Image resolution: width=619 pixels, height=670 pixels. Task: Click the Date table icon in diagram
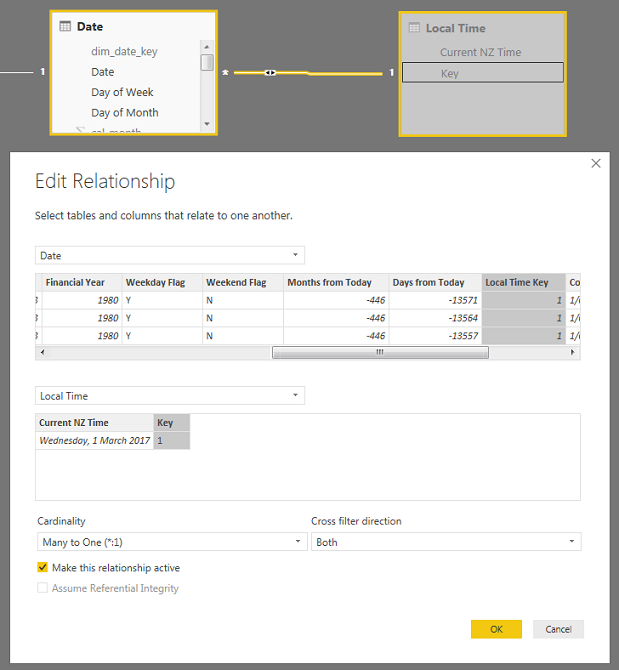click(x=65, y=26)
